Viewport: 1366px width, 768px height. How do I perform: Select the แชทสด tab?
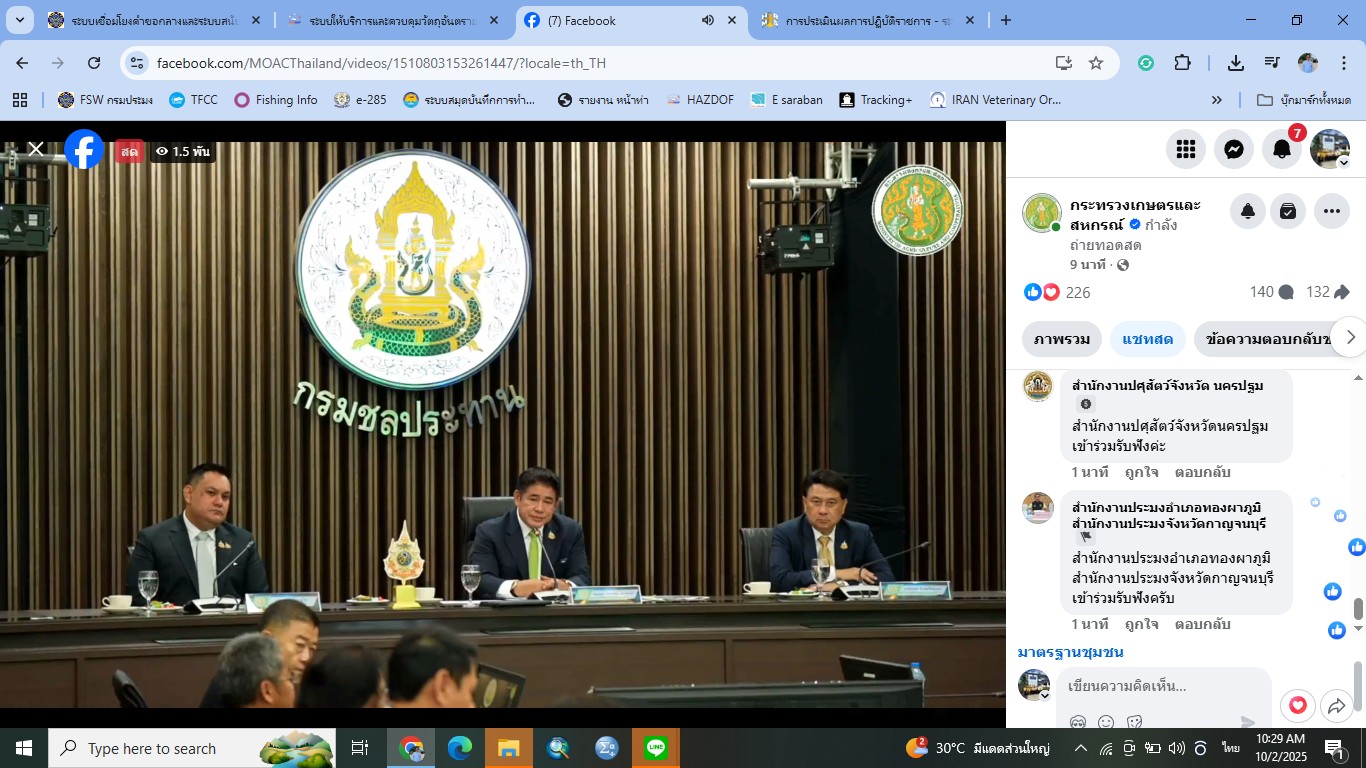[x=1147, y=339]
